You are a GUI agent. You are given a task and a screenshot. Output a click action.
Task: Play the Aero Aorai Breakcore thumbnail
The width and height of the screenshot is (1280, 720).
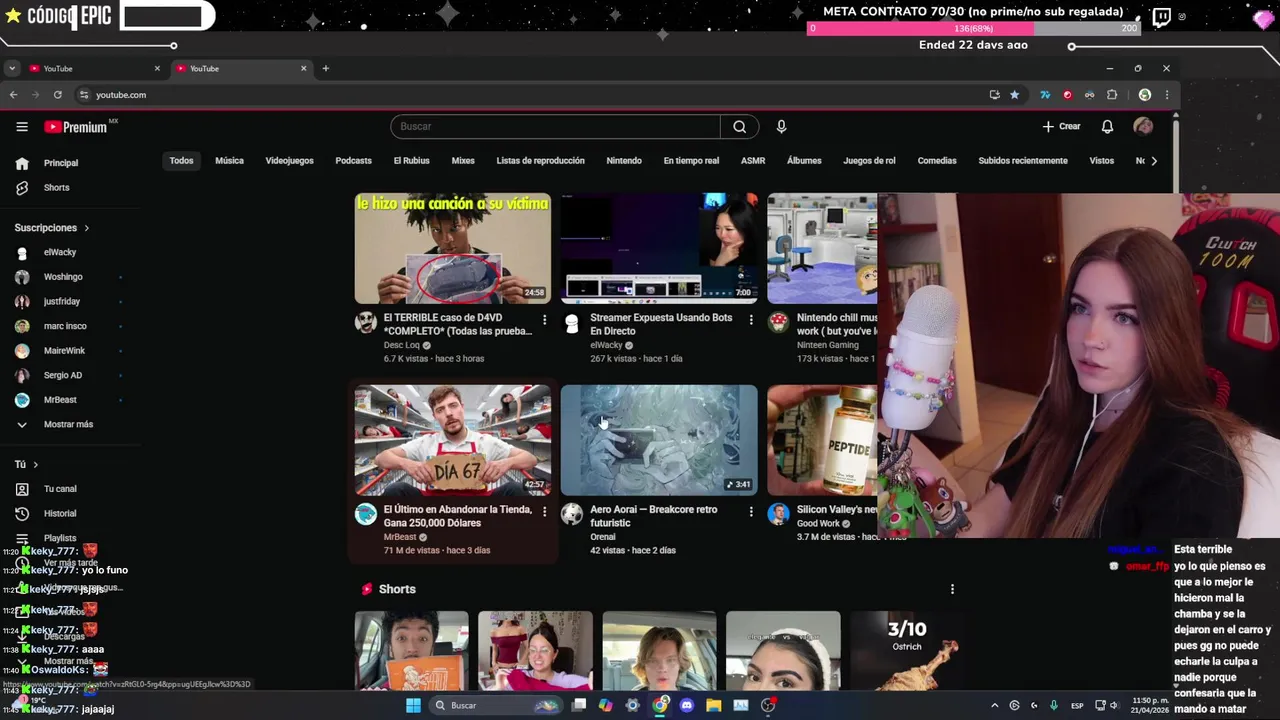point(659,440)
